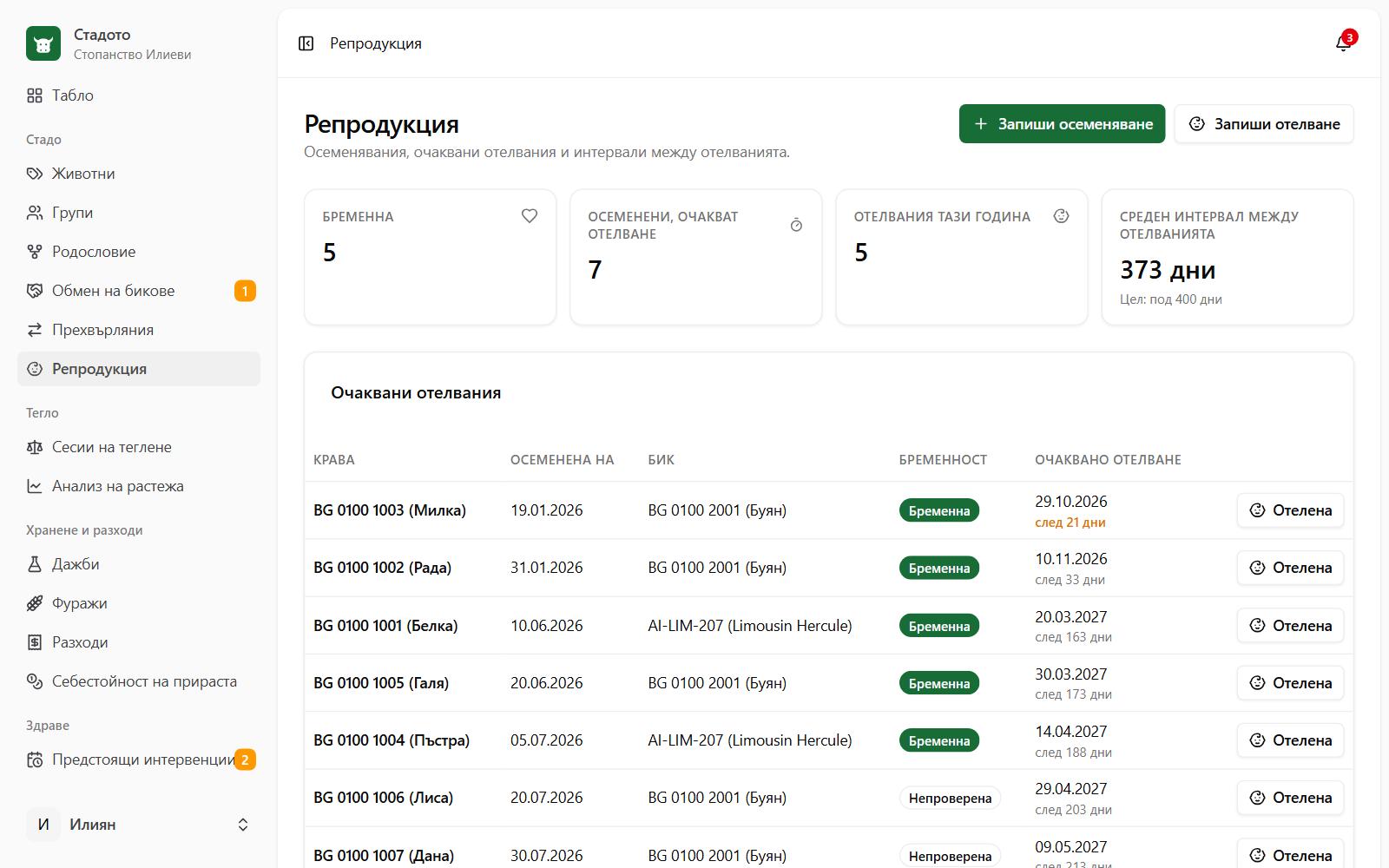Open Табло in the sidebar
The image size is (1389, 868).
click(x=139, y=95)
